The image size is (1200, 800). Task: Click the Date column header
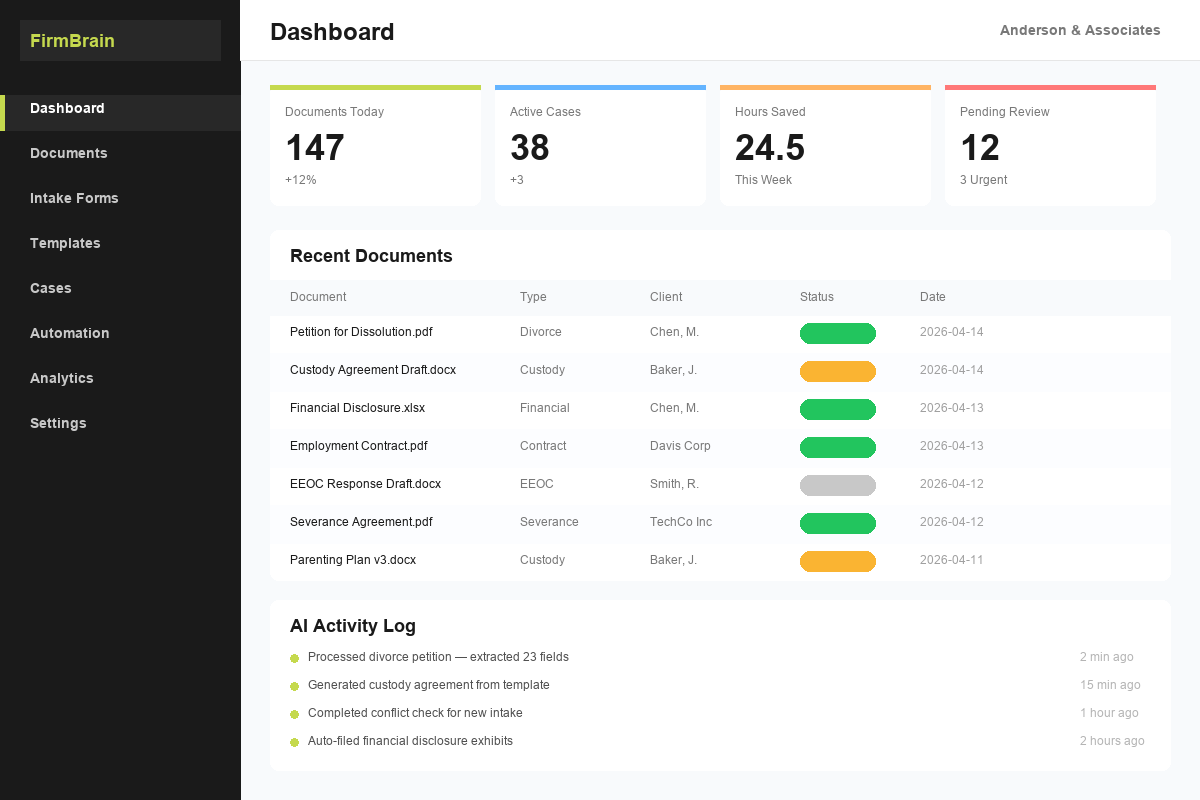pyautogui.click(x=932, y=297)
